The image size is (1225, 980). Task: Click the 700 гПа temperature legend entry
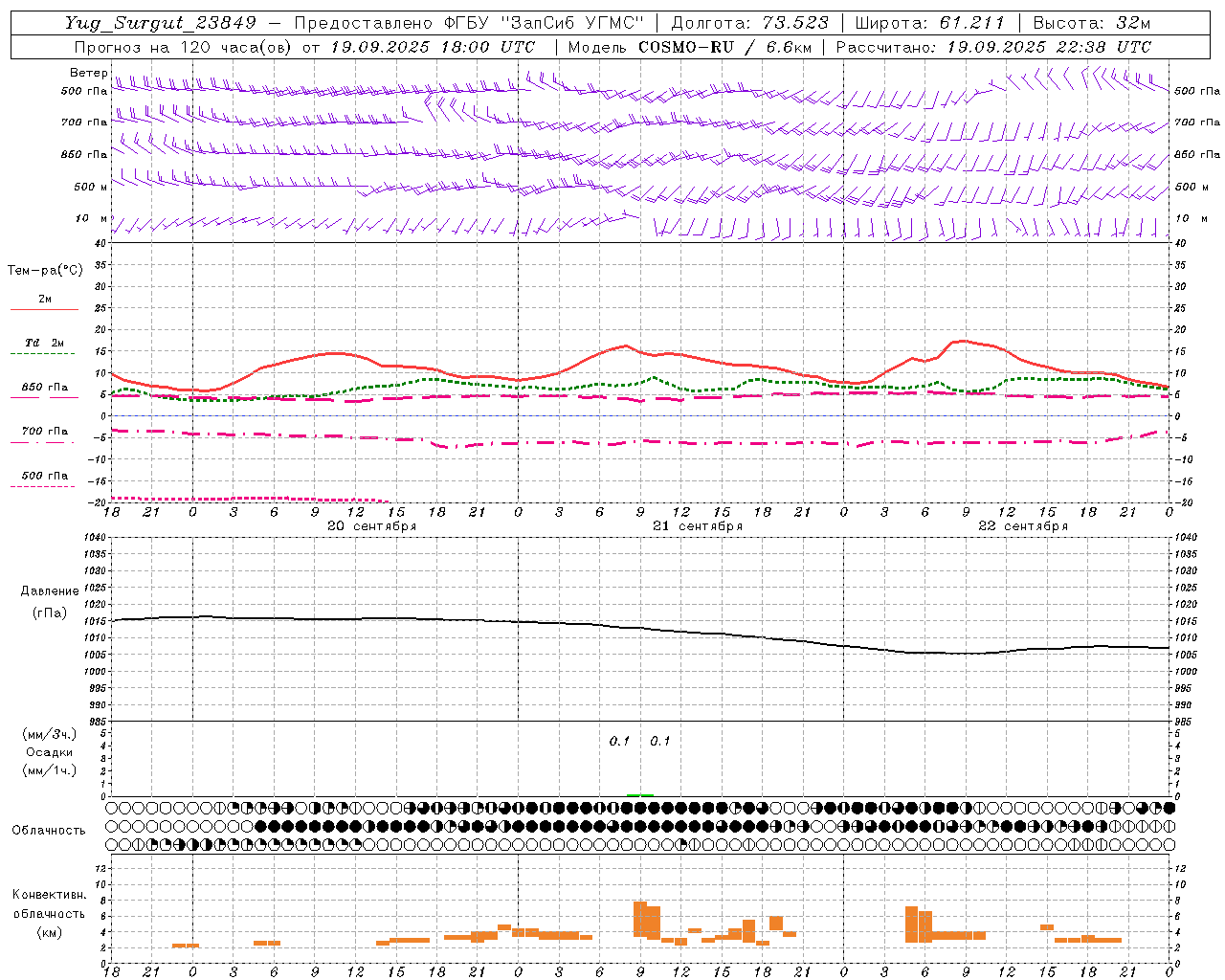(45, 432)
